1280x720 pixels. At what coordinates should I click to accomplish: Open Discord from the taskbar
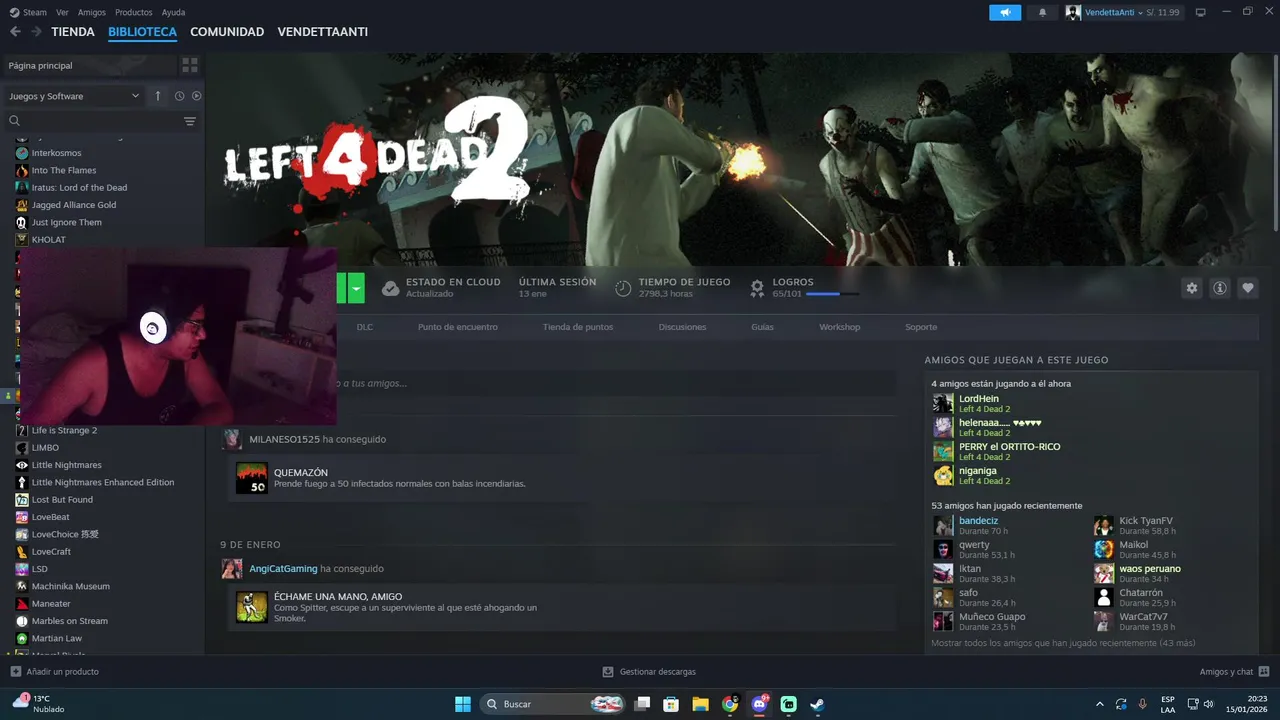tap(759, 704)
